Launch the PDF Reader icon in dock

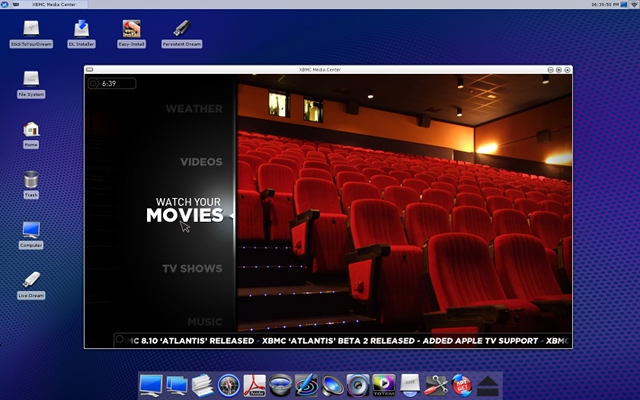255,385
